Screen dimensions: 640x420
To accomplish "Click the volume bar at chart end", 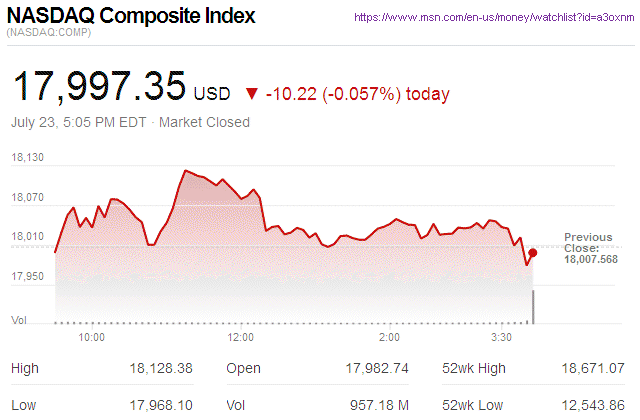I will coord(533,307).
